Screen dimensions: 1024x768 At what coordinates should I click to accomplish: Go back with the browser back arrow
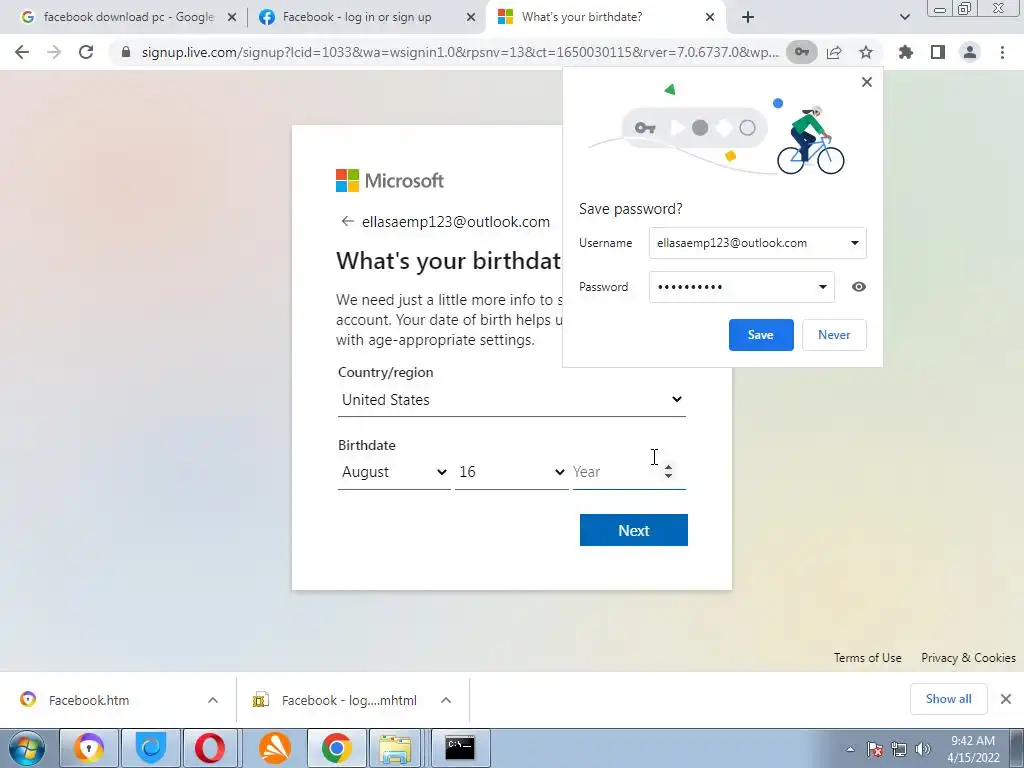click(22, 52)
